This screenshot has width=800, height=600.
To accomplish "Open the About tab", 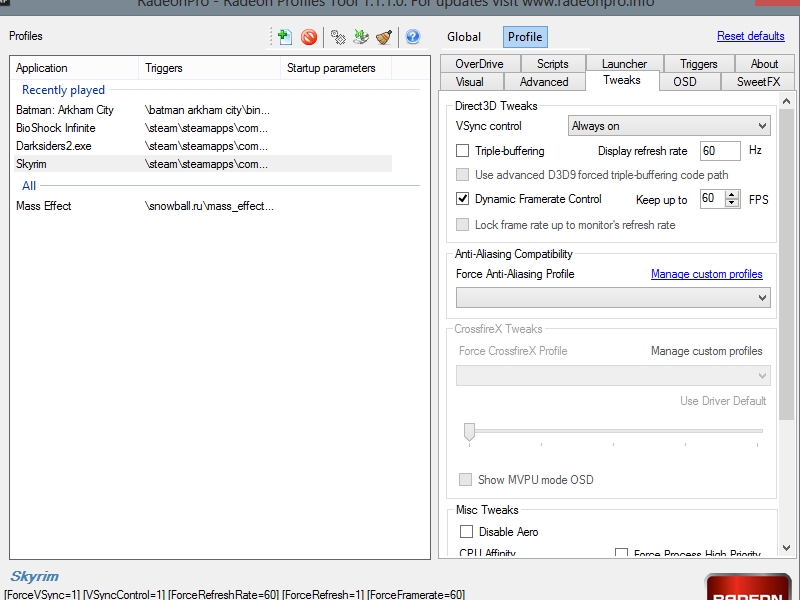I will [x=764, y=64].
